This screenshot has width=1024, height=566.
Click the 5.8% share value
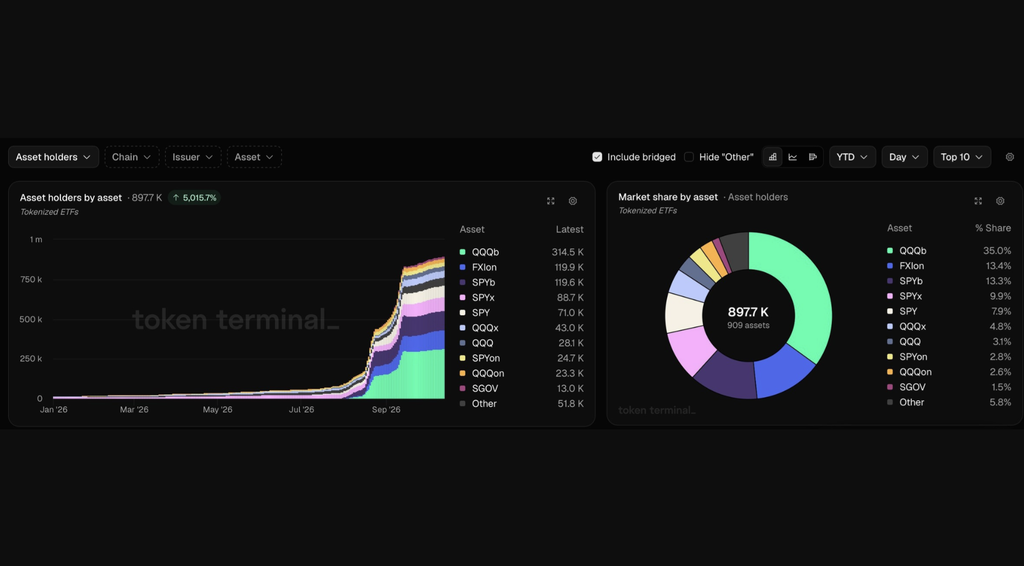point(1000,402)
